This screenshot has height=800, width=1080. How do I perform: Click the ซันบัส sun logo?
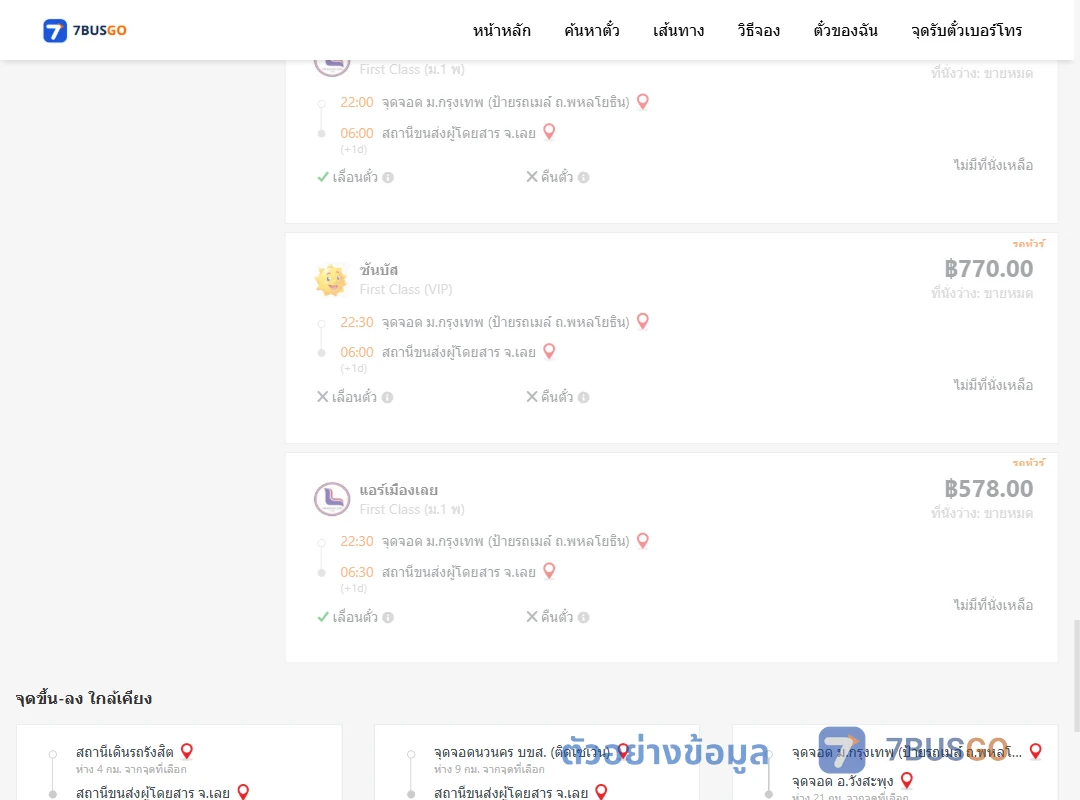coord(331,280)
